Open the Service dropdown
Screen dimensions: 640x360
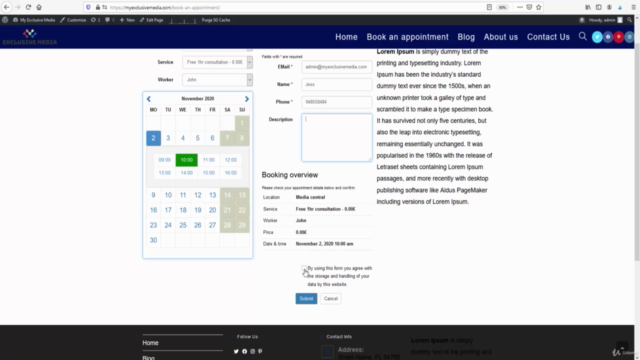click(217, 62)
